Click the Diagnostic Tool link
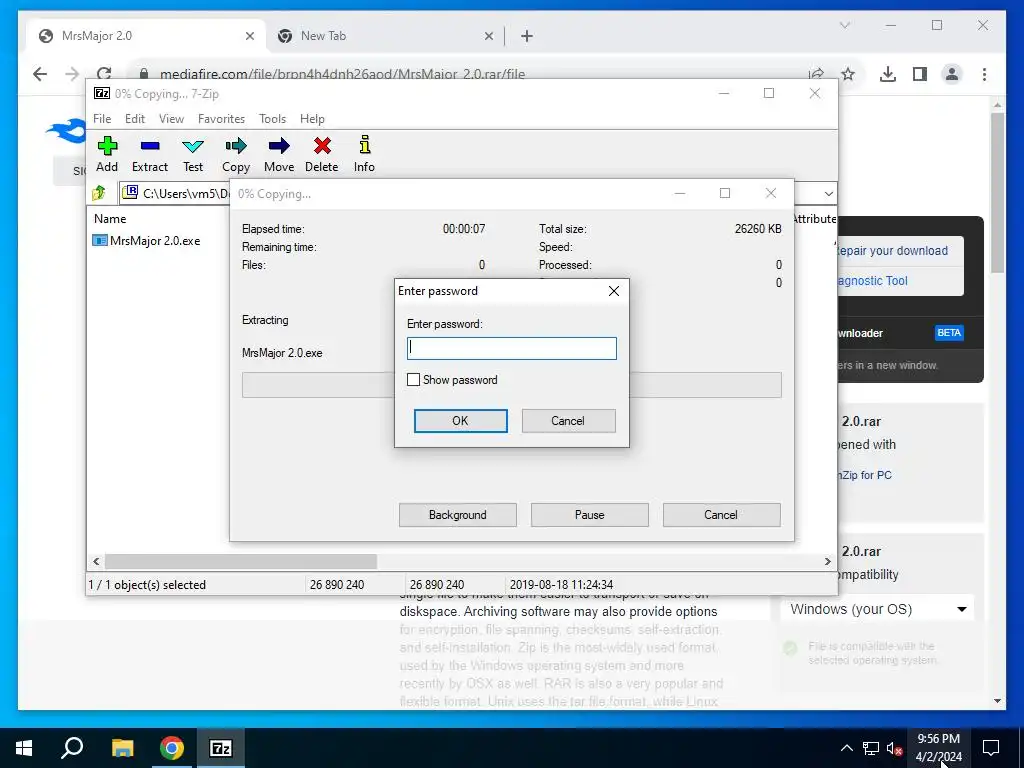1024x768 pixels. (x=872, y=281)
